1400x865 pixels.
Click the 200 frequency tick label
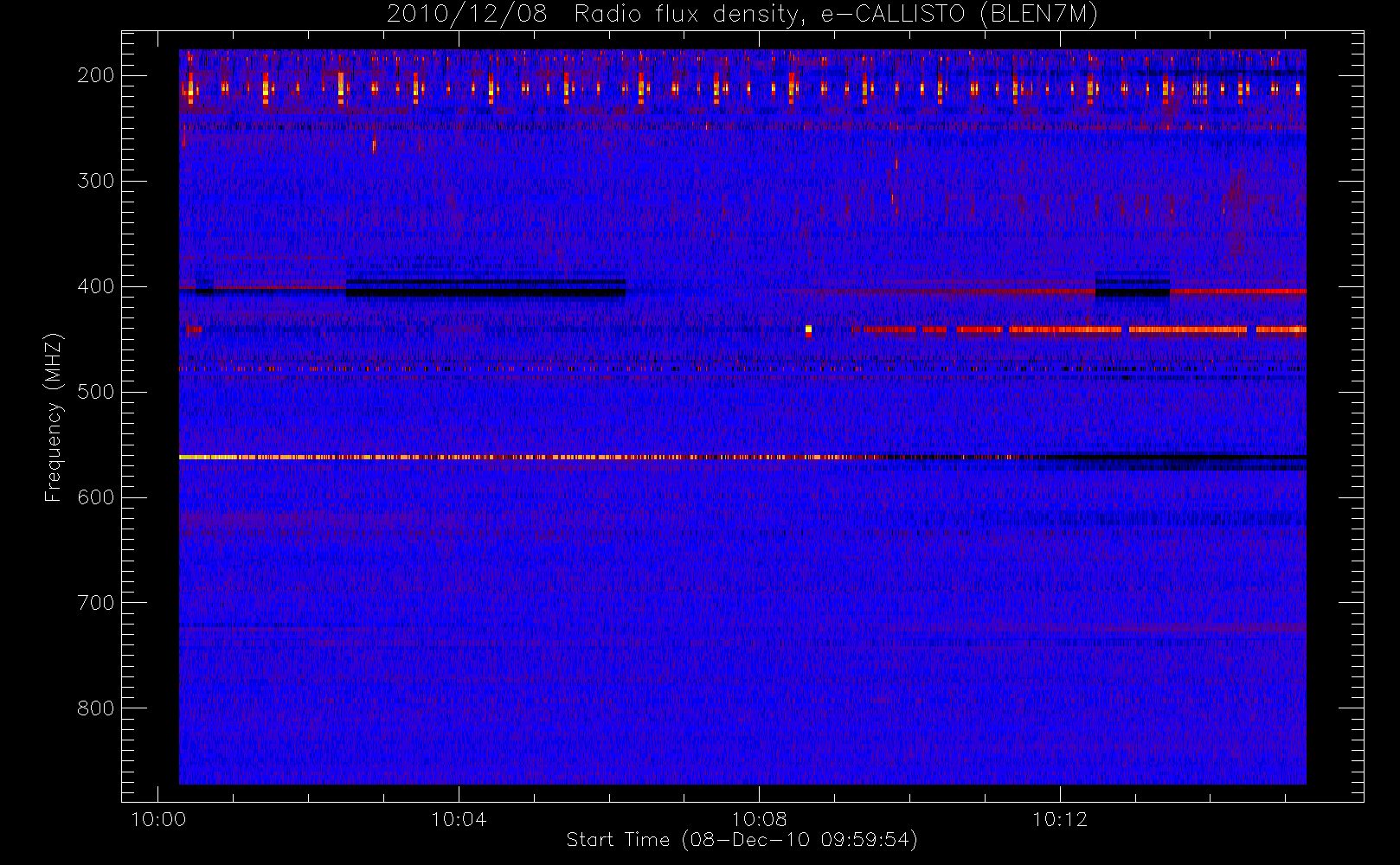coord(96,75)
